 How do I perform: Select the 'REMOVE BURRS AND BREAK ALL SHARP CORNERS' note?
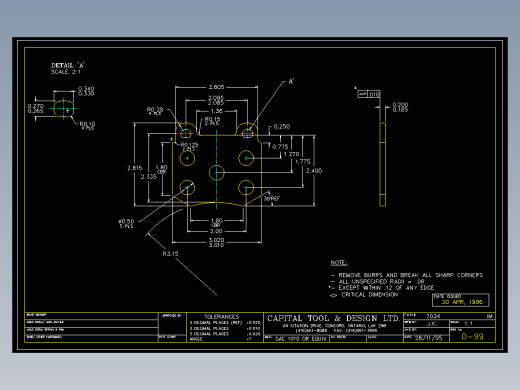(411, 275)
